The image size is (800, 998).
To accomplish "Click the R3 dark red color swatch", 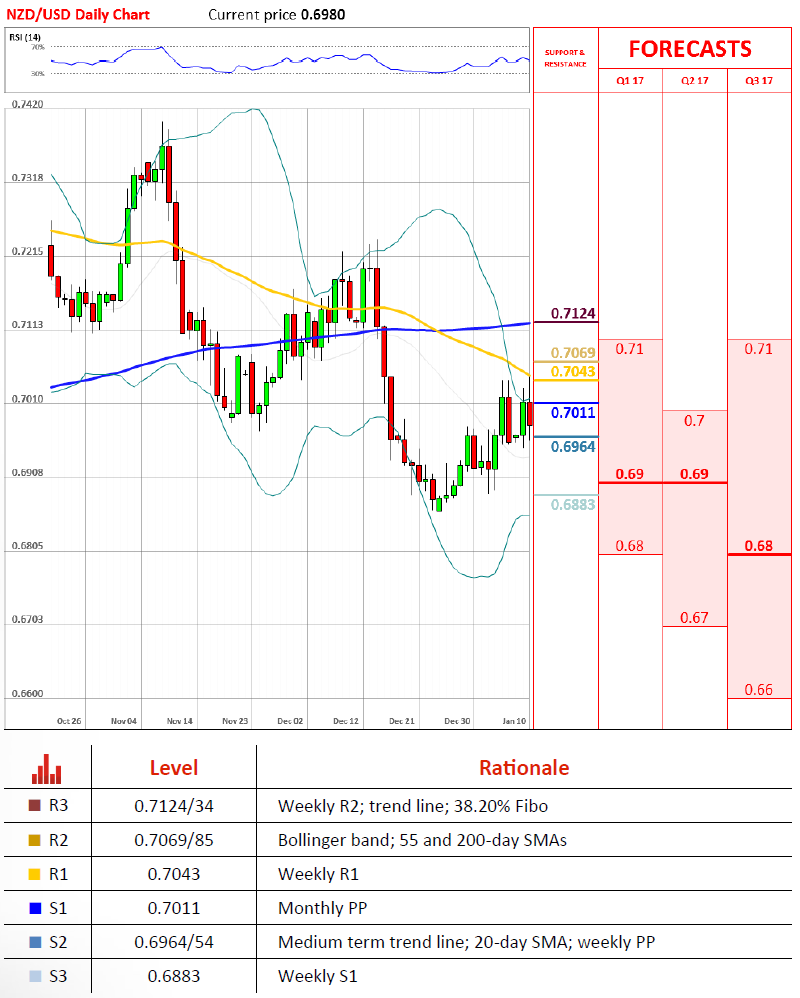I will (x=35, y=805).
